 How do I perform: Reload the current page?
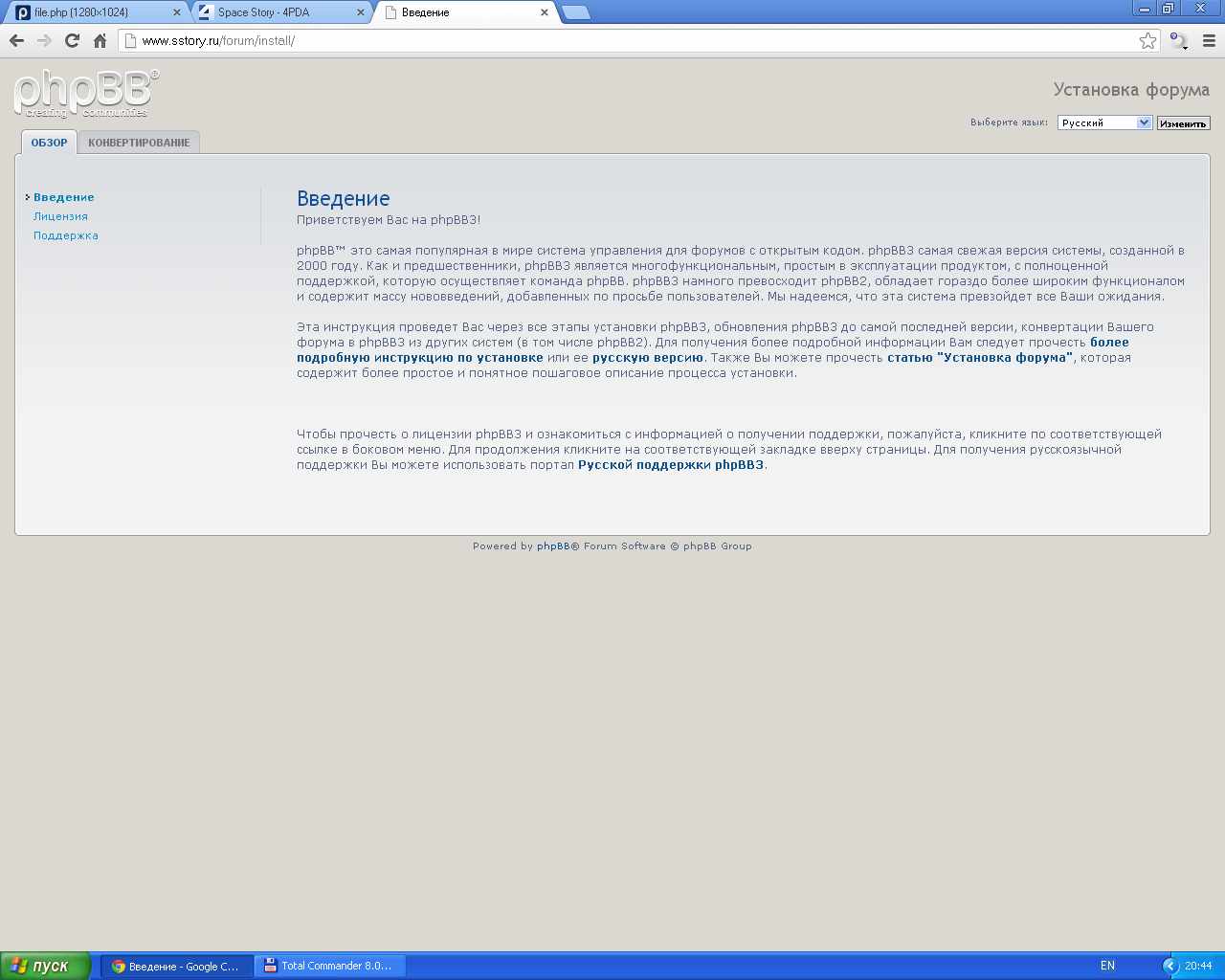[72, 40]
